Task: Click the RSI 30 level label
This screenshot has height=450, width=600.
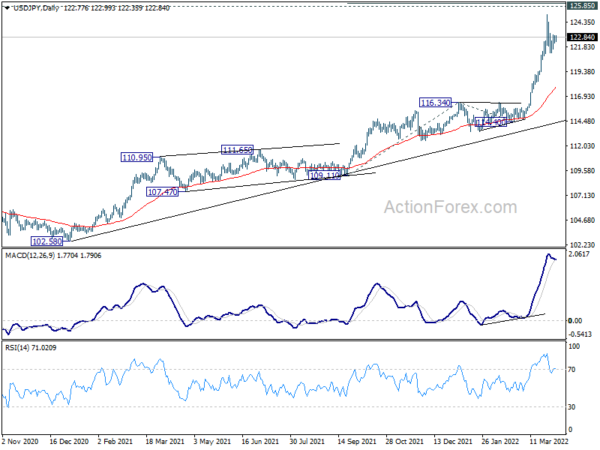Action: [572, 407]
